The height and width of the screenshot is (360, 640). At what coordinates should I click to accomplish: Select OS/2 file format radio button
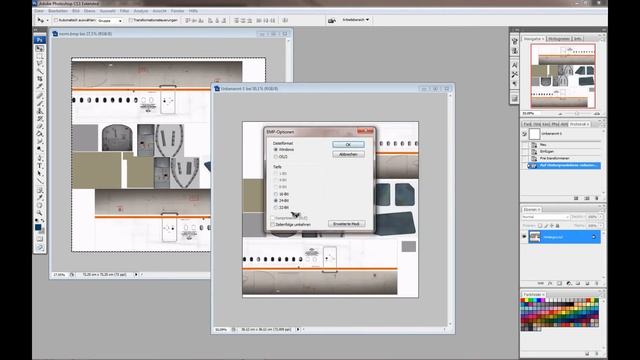pyautogui.click(x=276, y=157)
